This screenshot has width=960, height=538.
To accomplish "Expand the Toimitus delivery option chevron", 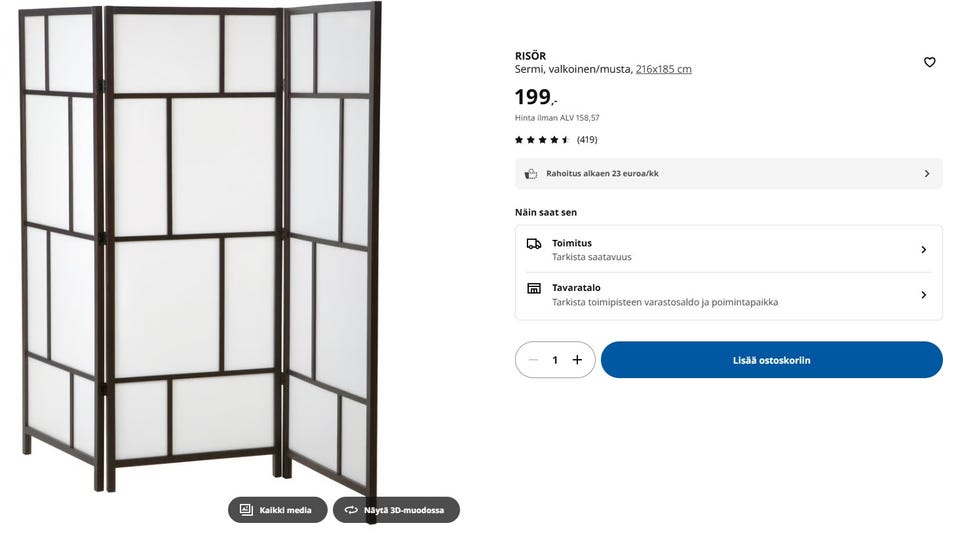I will coord(923,250).
